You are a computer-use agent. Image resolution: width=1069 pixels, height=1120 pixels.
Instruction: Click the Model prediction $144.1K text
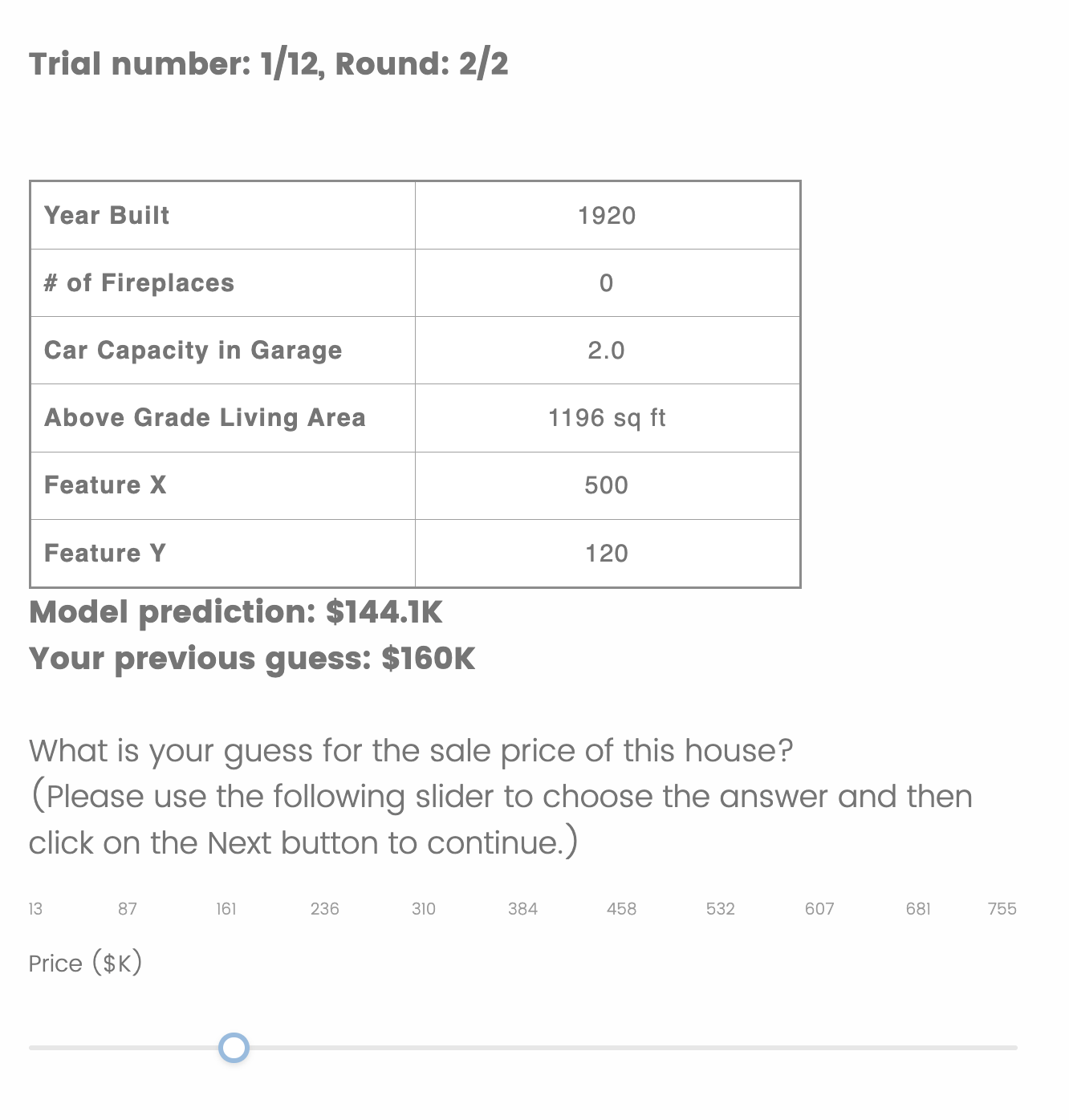[236, 613]
